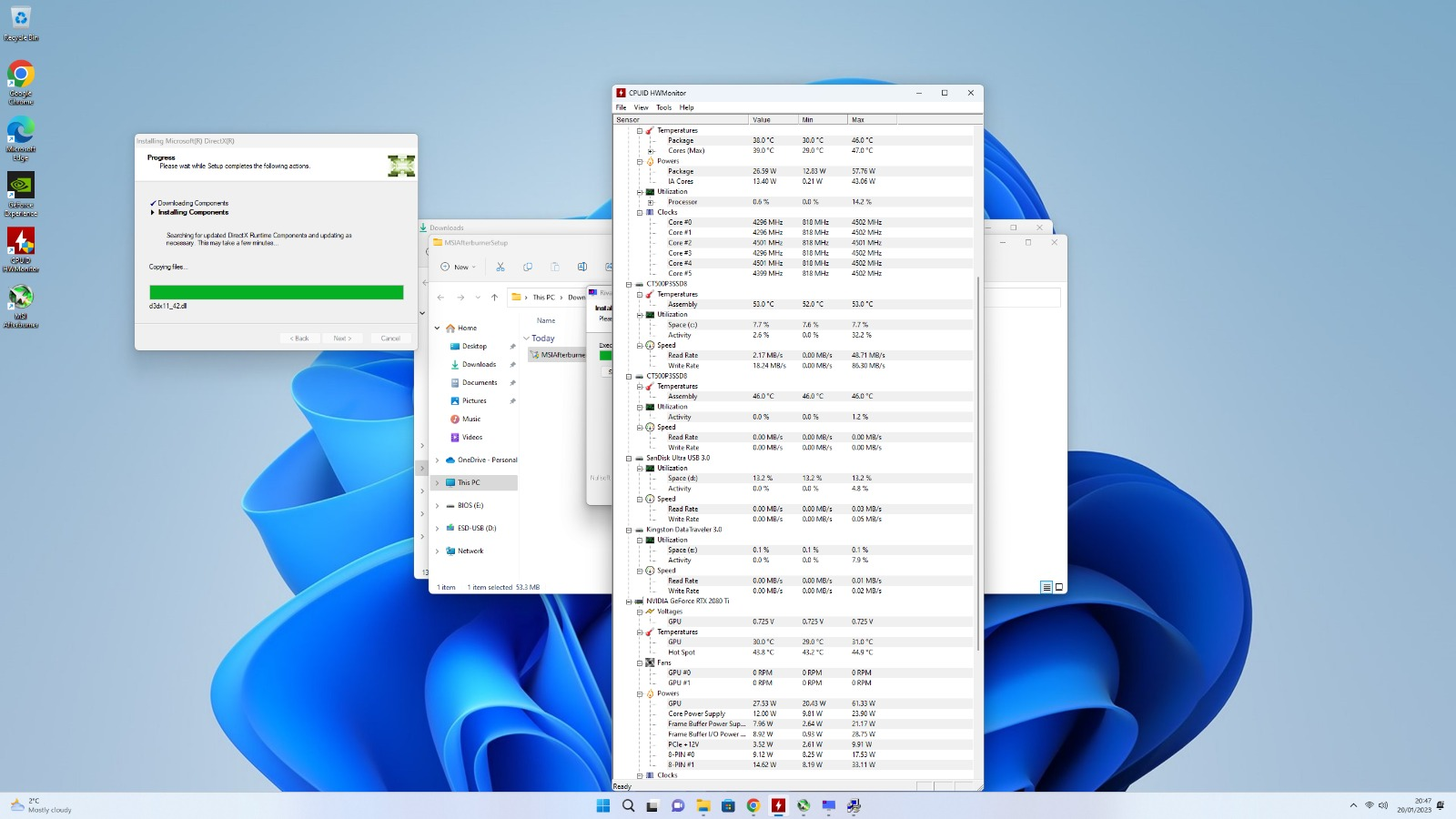Click Cancel in DirectX installer

[x=390, y=339]
